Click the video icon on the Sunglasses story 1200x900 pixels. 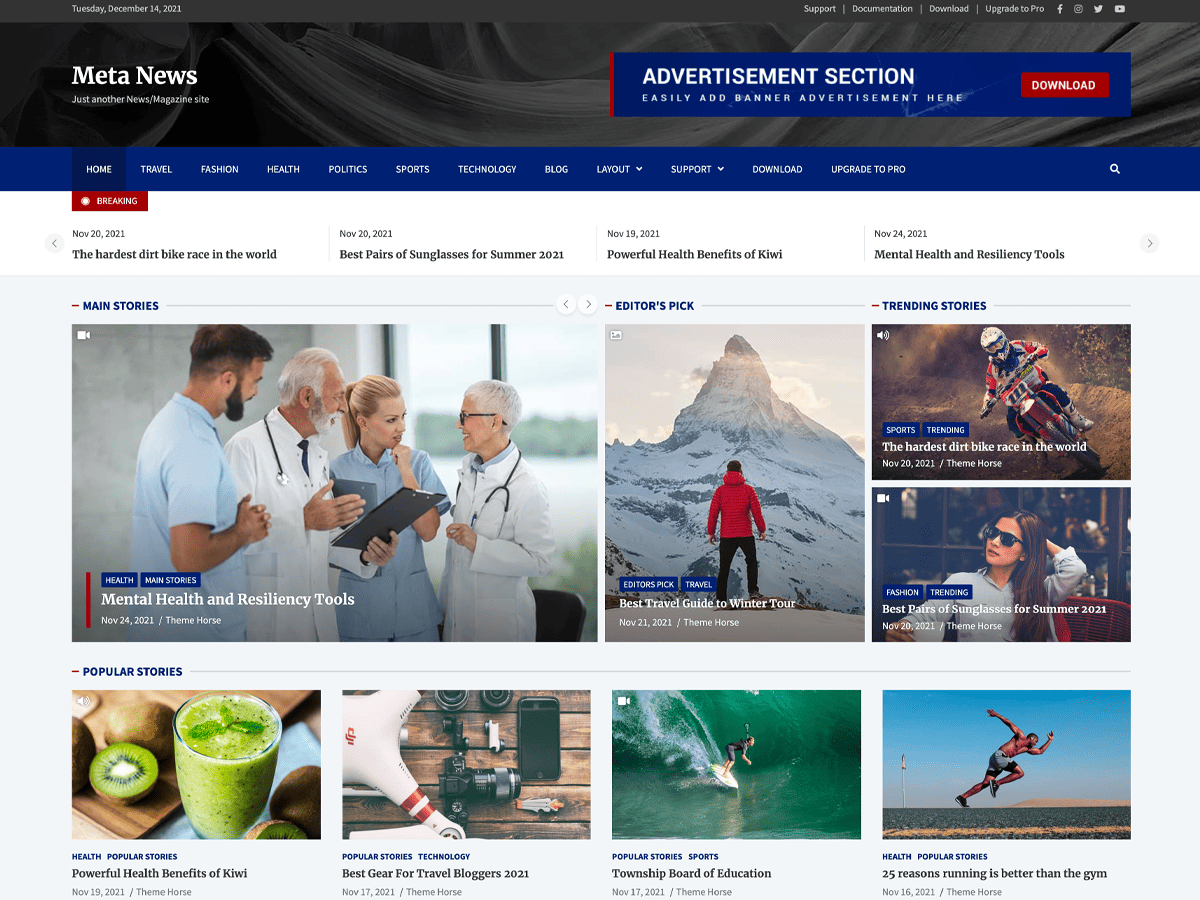pos(883,497)
